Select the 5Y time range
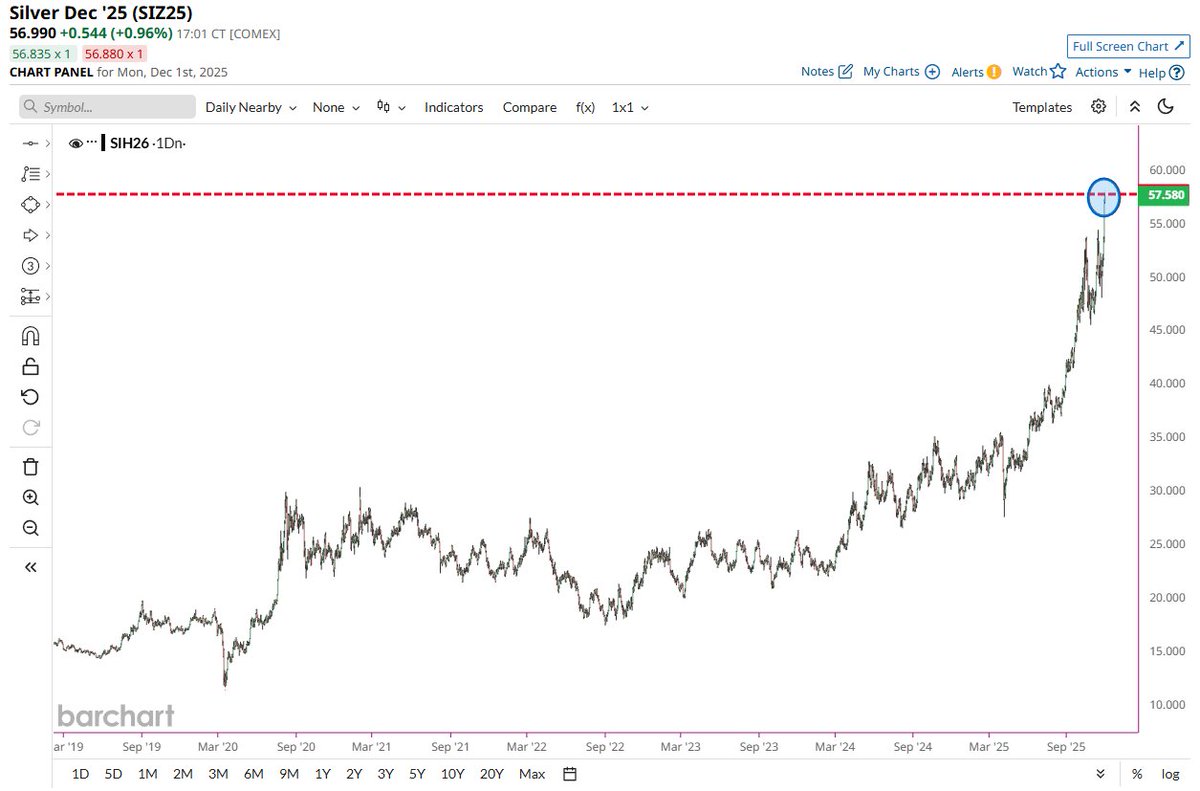The width and height of the screenshot is (1200, 791). pos(418,774)
